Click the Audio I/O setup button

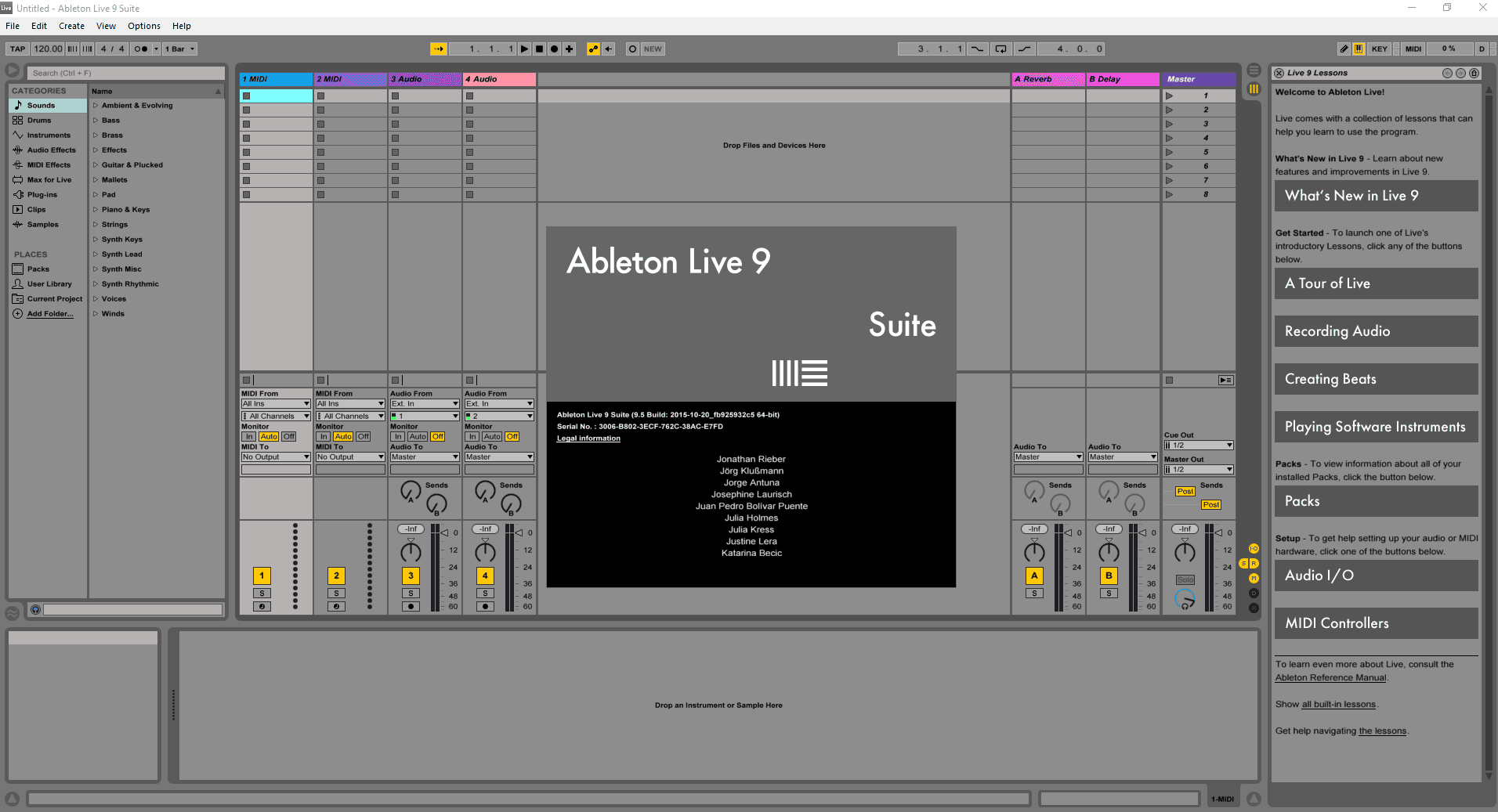click(x=1376, y=576)
